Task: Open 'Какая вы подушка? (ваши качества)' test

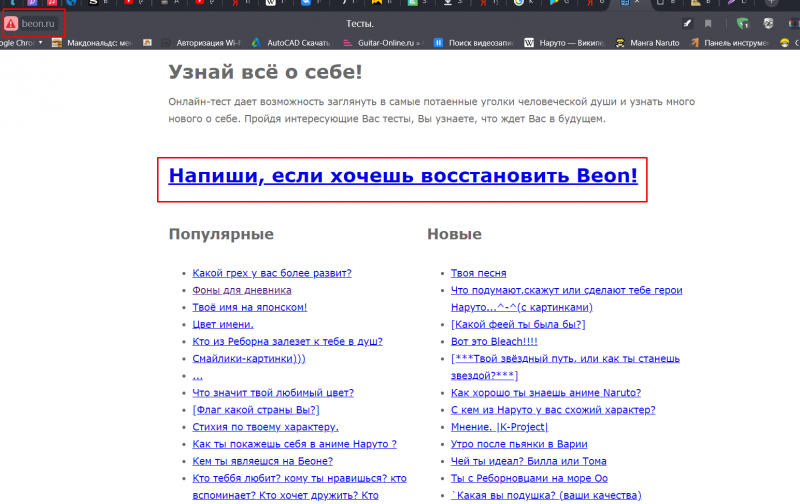Action: tap(546, 495)
